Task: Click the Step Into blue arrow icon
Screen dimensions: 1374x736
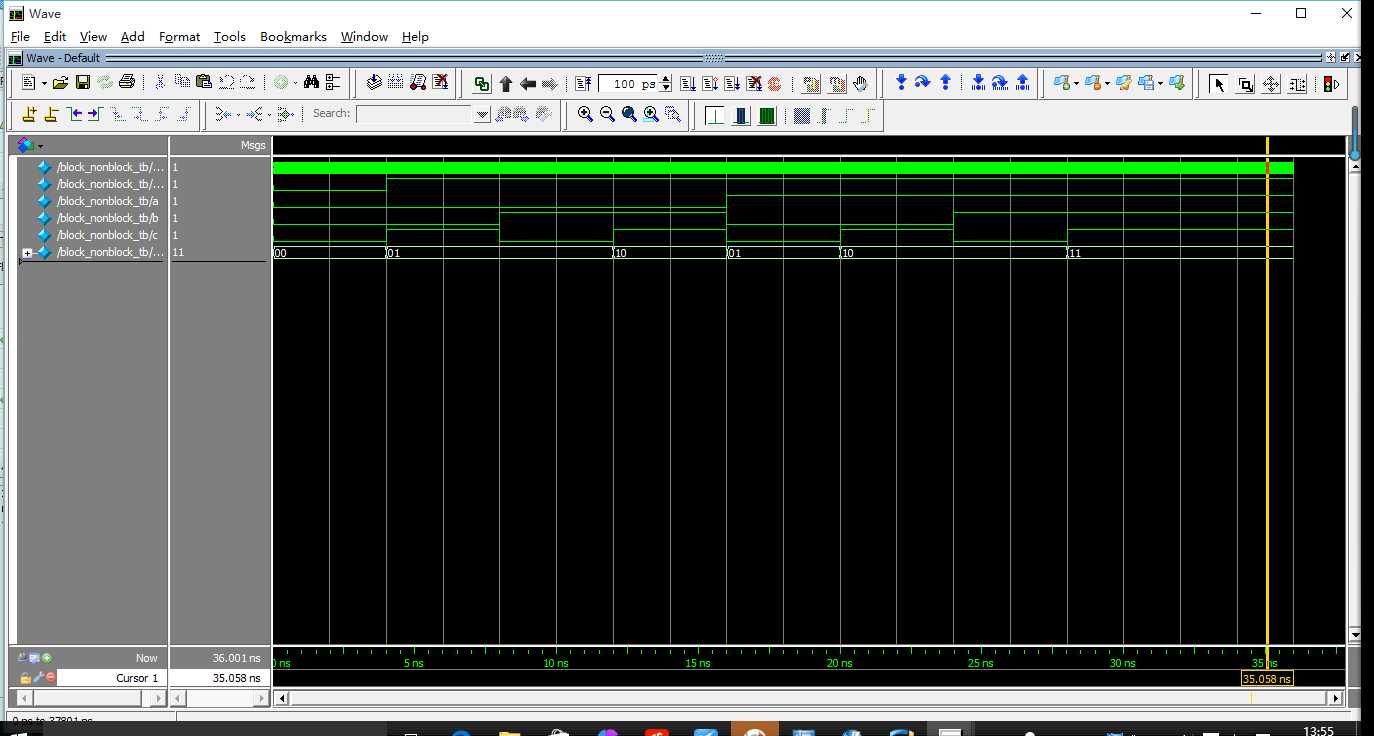Action: point(901,83)
